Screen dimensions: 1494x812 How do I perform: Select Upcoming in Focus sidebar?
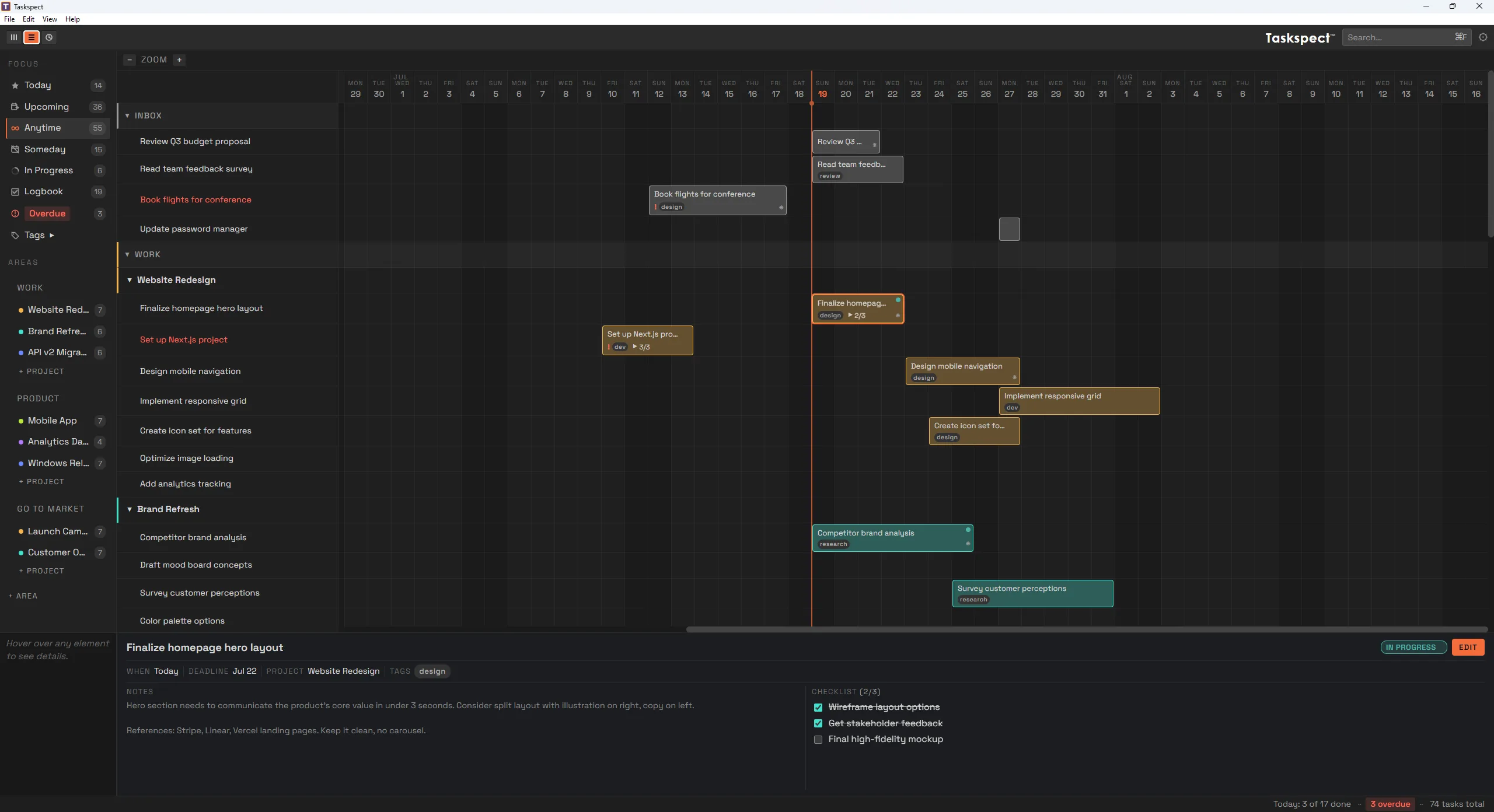(x=58, y=107)
